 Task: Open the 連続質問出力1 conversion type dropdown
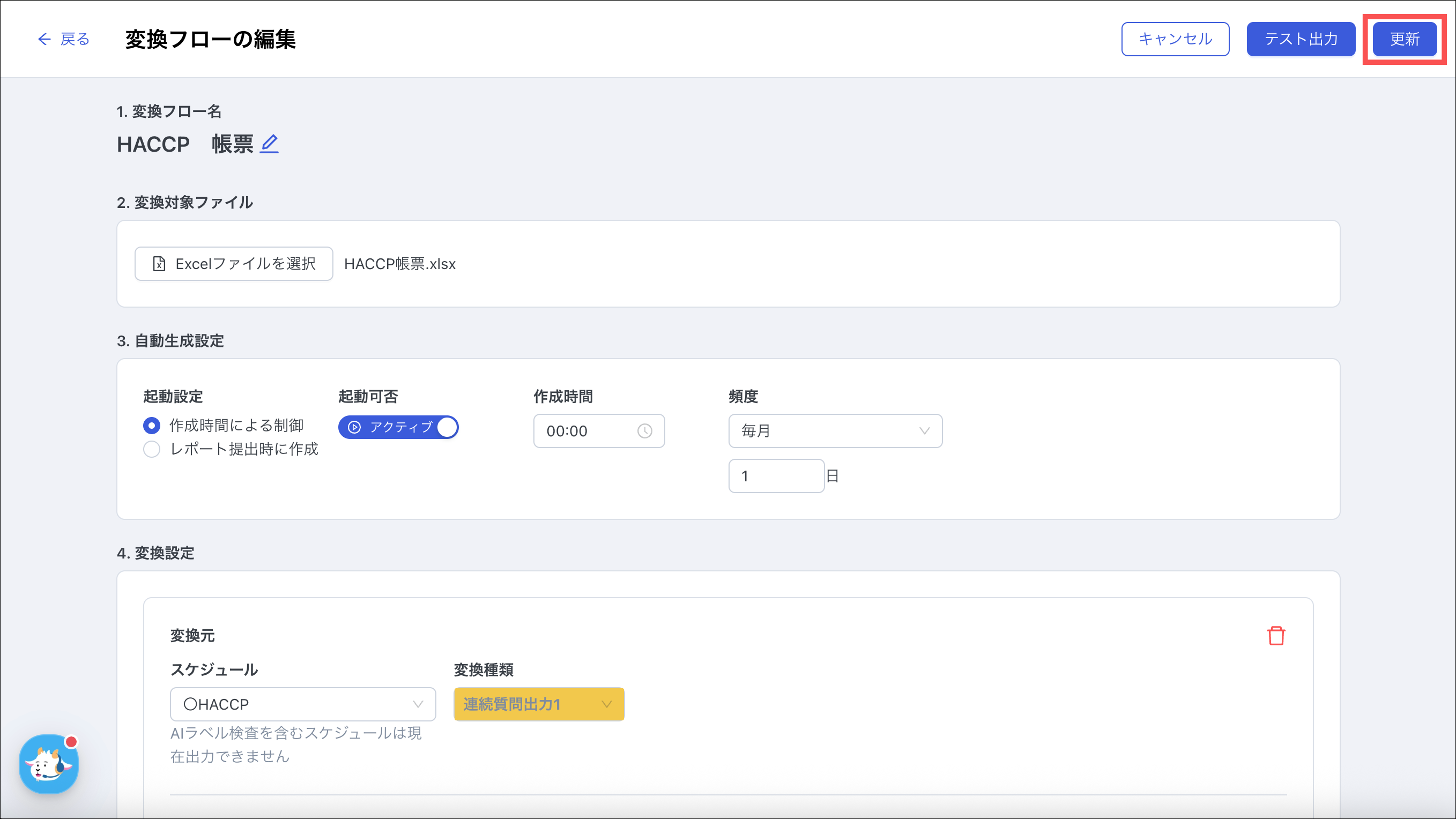[538, 704]
